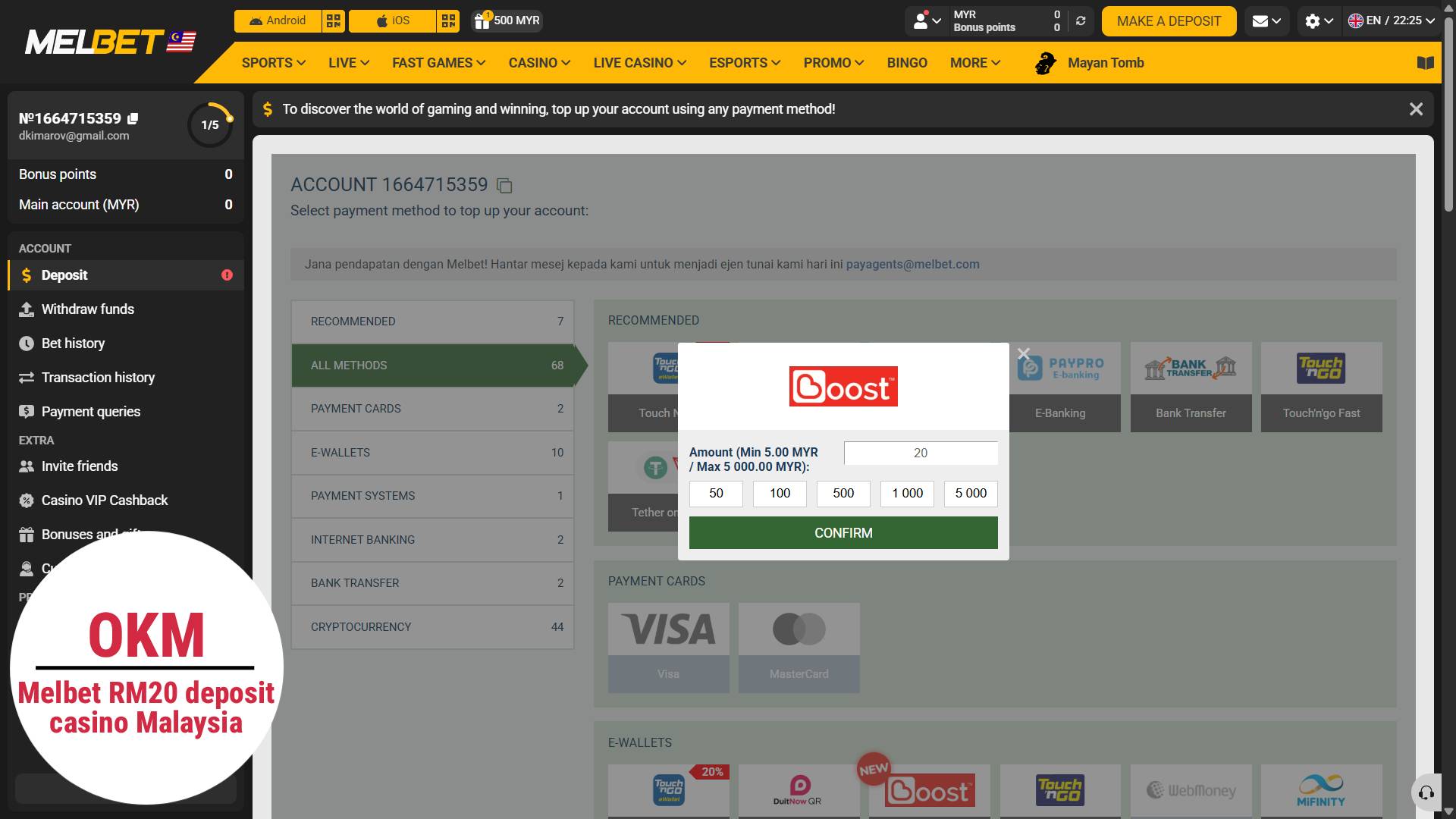Select Visa payment card
The height and width of the screenshot is (819, 1456).
point(668,648)
